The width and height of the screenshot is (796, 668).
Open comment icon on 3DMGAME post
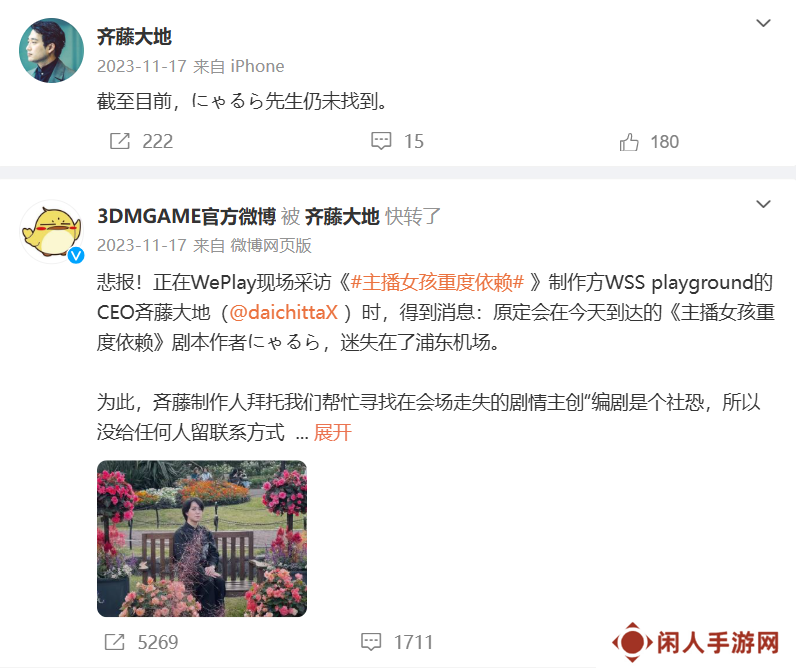pyautogui.click(x=371, y=642)
